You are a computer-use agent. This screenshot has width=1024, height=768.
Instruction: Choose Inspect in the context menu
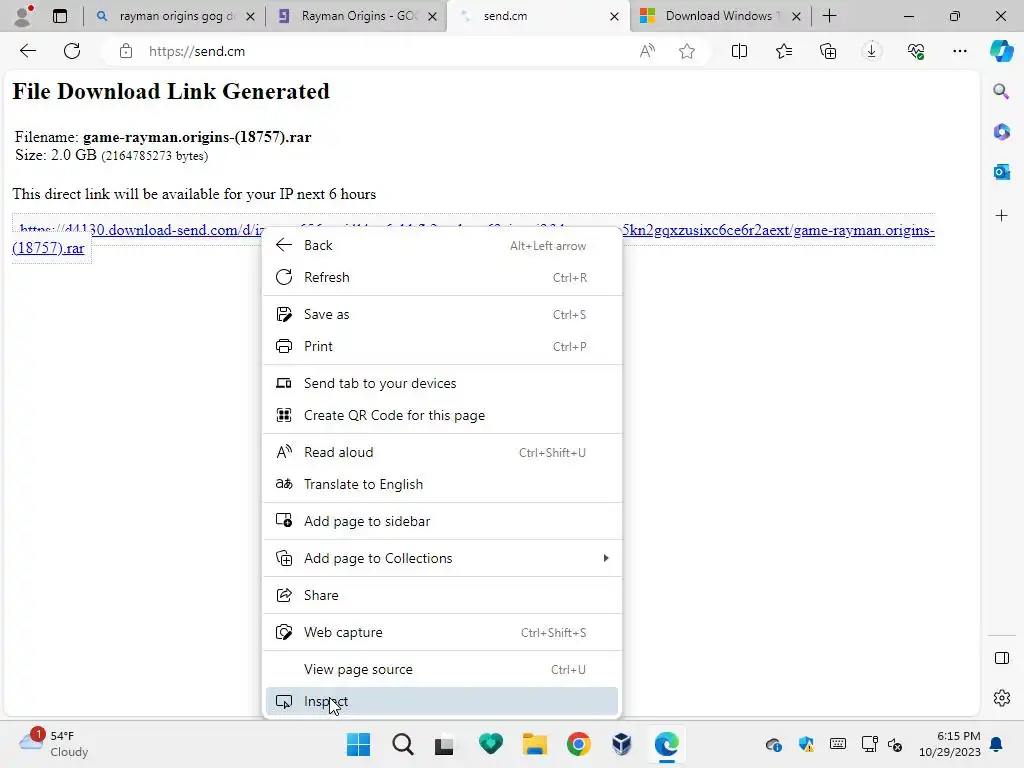(x=442, y=701)
